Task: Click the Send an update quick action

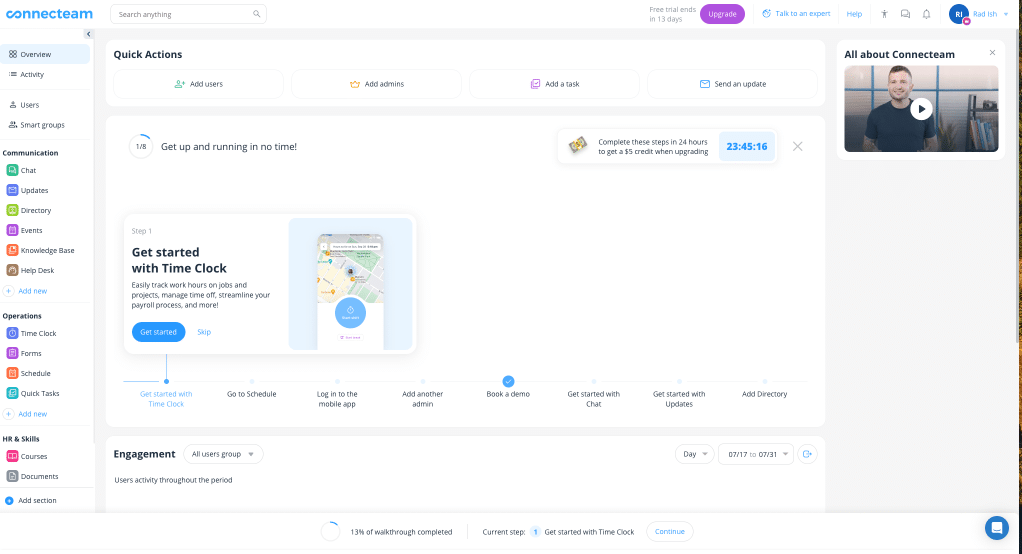Action: pyautogui.click(x=732, y=84)
